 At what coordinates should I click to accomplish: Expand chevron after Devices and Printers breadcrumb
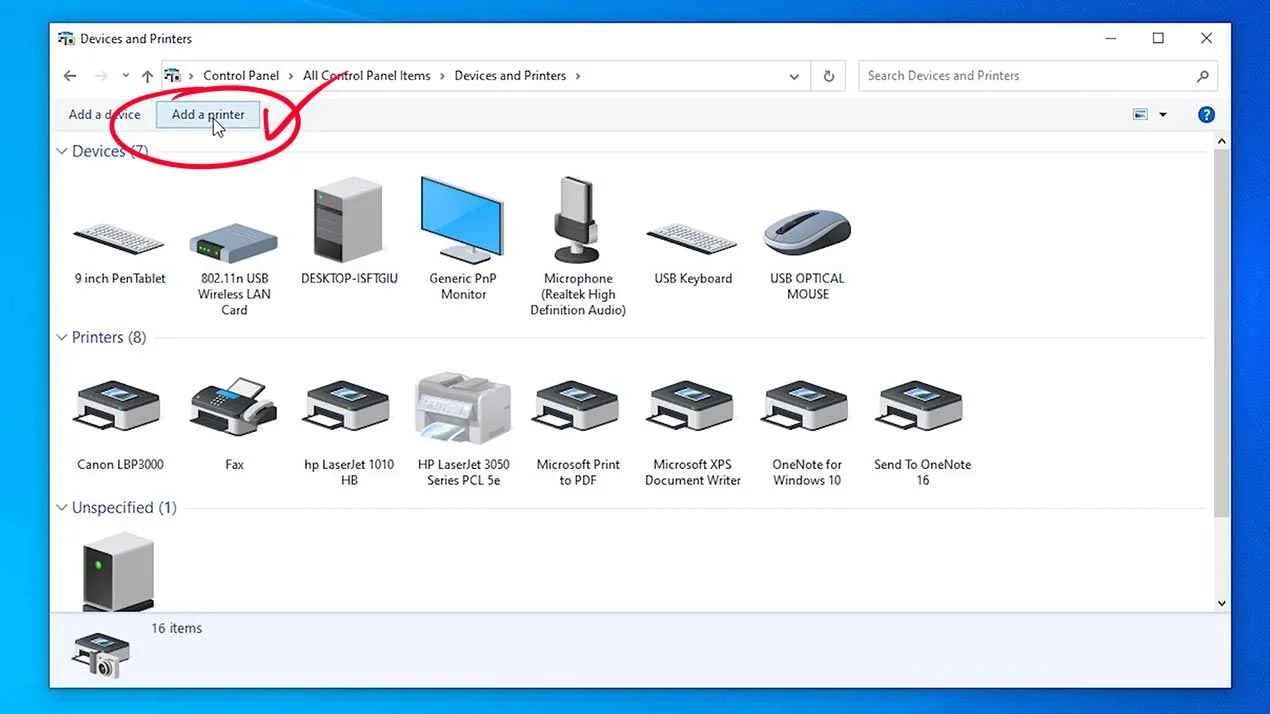tap(578, 76)
